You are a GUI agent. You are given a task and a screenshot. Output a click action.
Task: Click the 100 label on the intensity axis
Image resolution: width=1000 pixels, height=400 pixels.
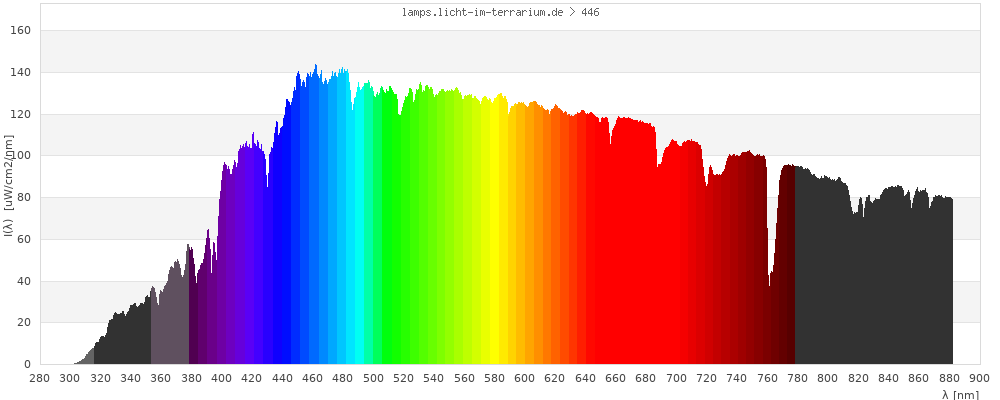click(21, 156)
